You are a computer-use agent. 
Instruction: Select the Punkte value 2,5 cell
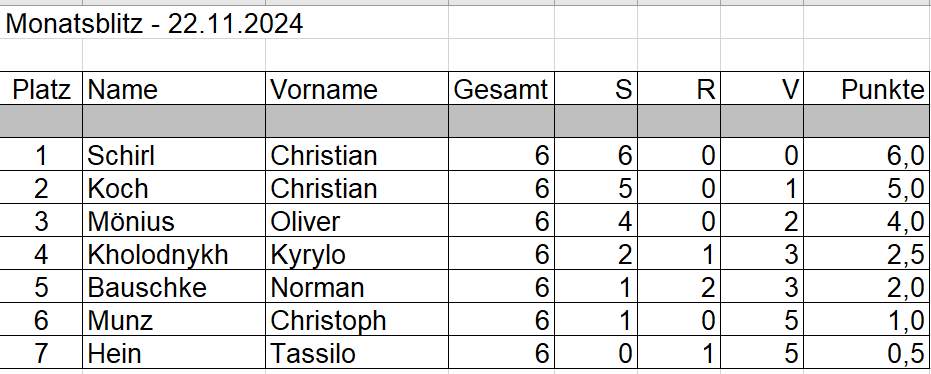tap(867, 255)
